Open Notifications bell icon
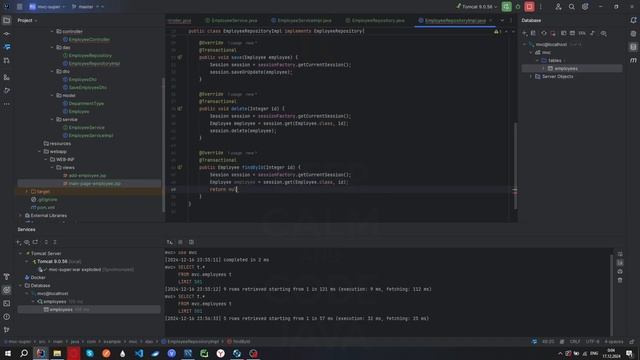This screenshot has height=360, width=640. [633, 20]
